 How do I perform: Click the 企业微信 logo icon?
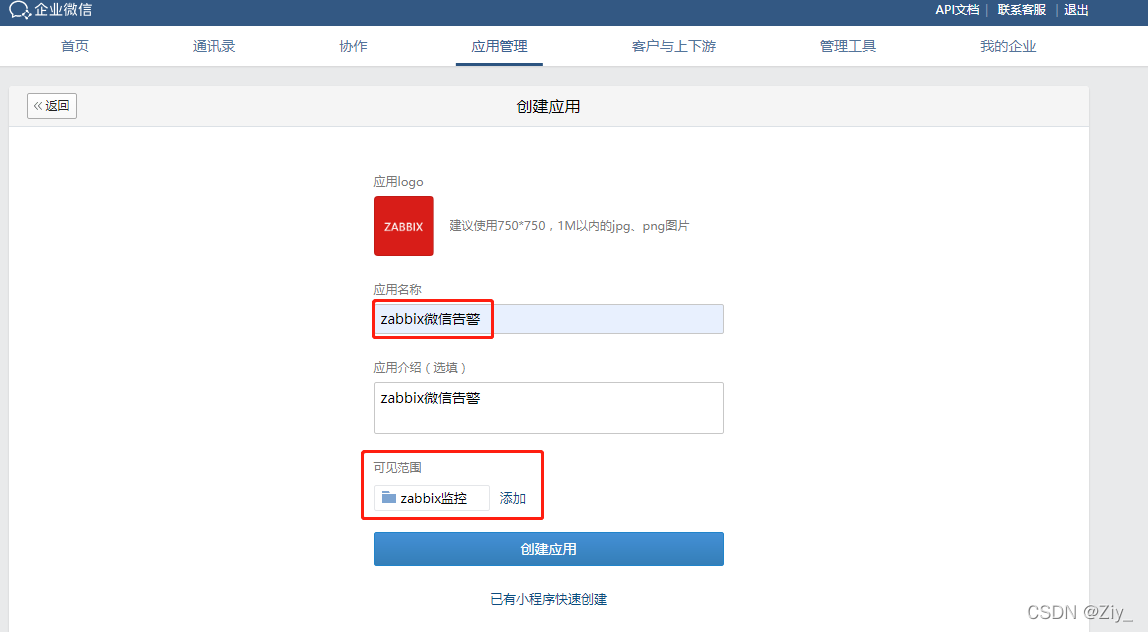coord(20,10)
